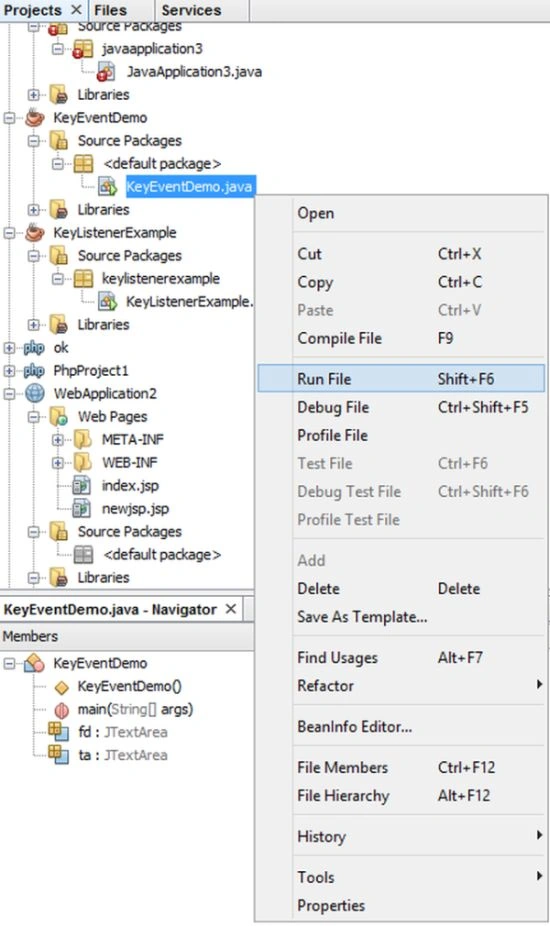Click the KeyListenerExample.java file icon

click(108, 302)
